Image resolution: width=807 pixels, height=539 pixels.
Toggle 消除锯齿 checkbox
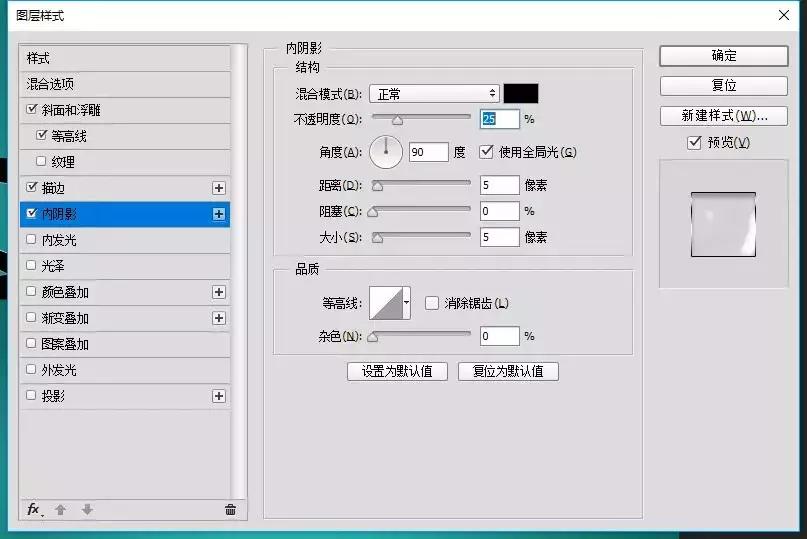432,303
